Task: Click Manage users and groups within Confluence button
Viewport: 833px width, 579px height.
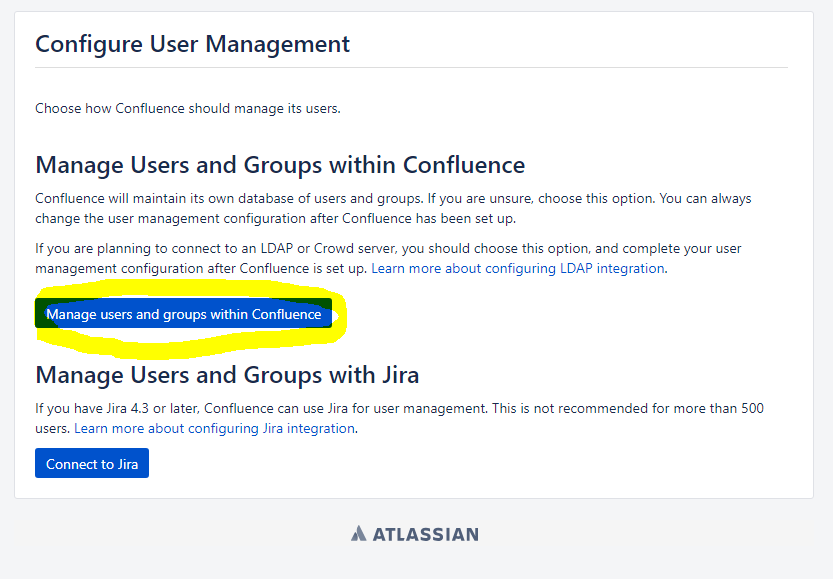Action: coord(183,313)
